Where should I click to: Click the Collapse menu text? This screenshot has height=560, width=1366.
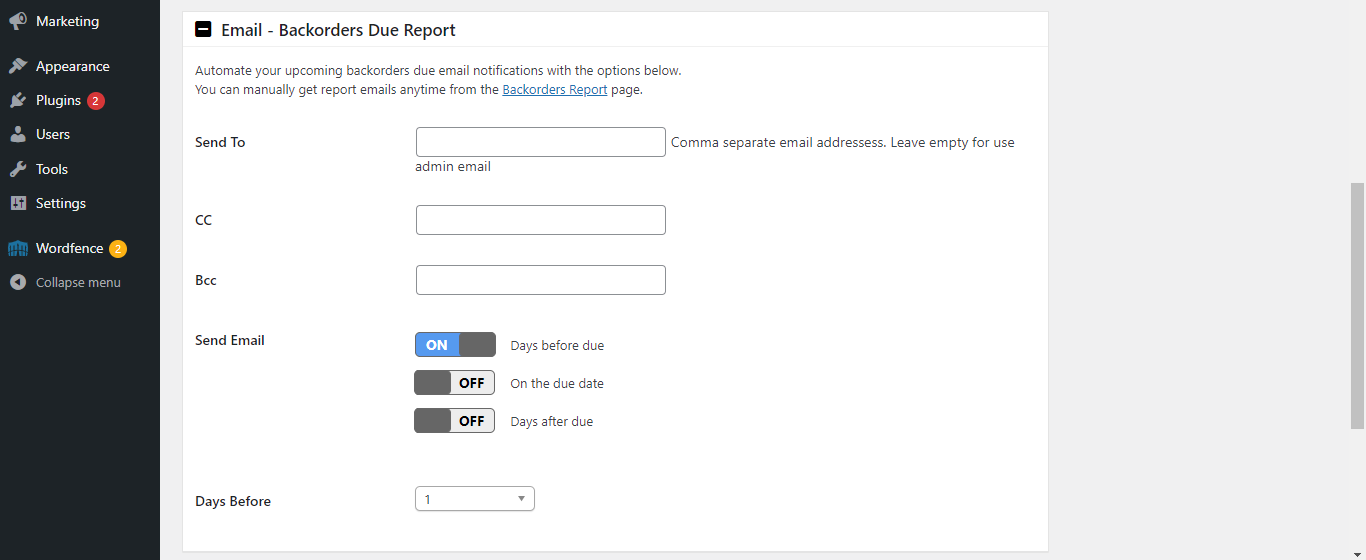click(78, 282)
